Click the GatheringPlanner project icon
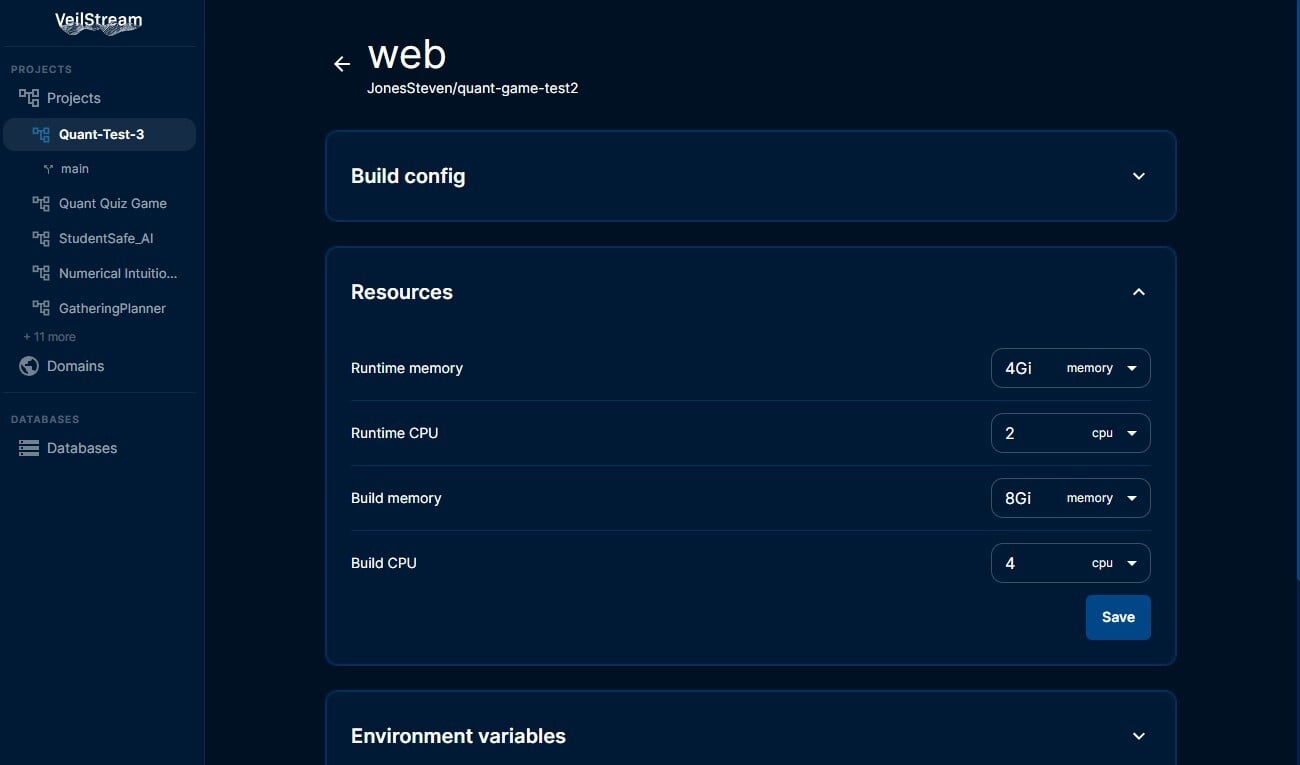The height and width of the screenshot is (765, 1300). pos(40,307)
